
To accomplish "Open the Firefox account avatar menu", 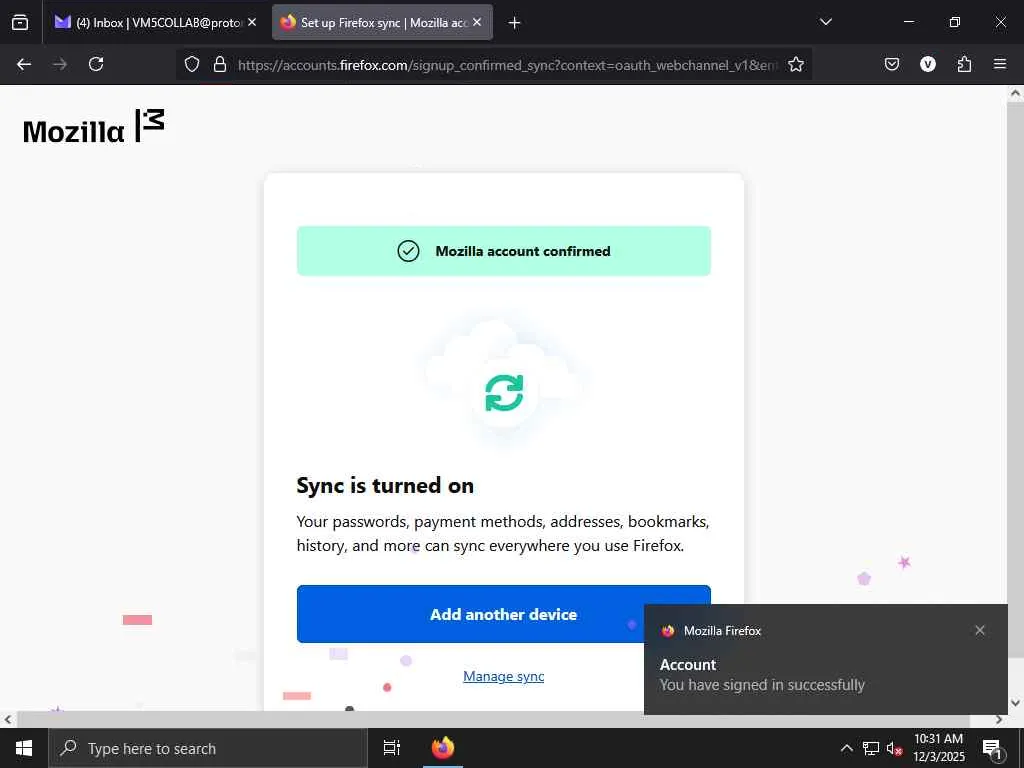I will (928, 64).
